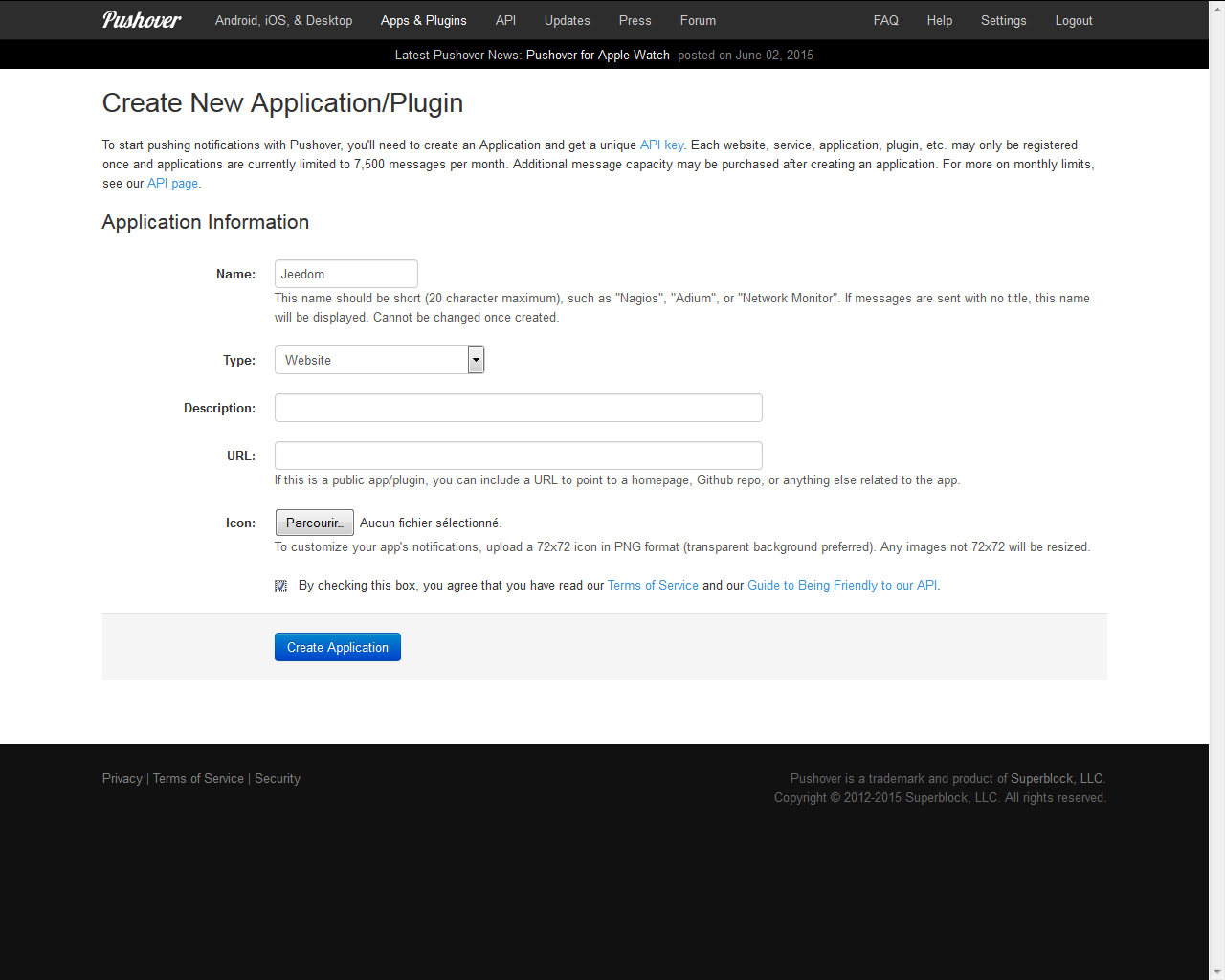The image size is (1225, 980).
Task: Open the footer Privacy link
Action: (122, 778)
